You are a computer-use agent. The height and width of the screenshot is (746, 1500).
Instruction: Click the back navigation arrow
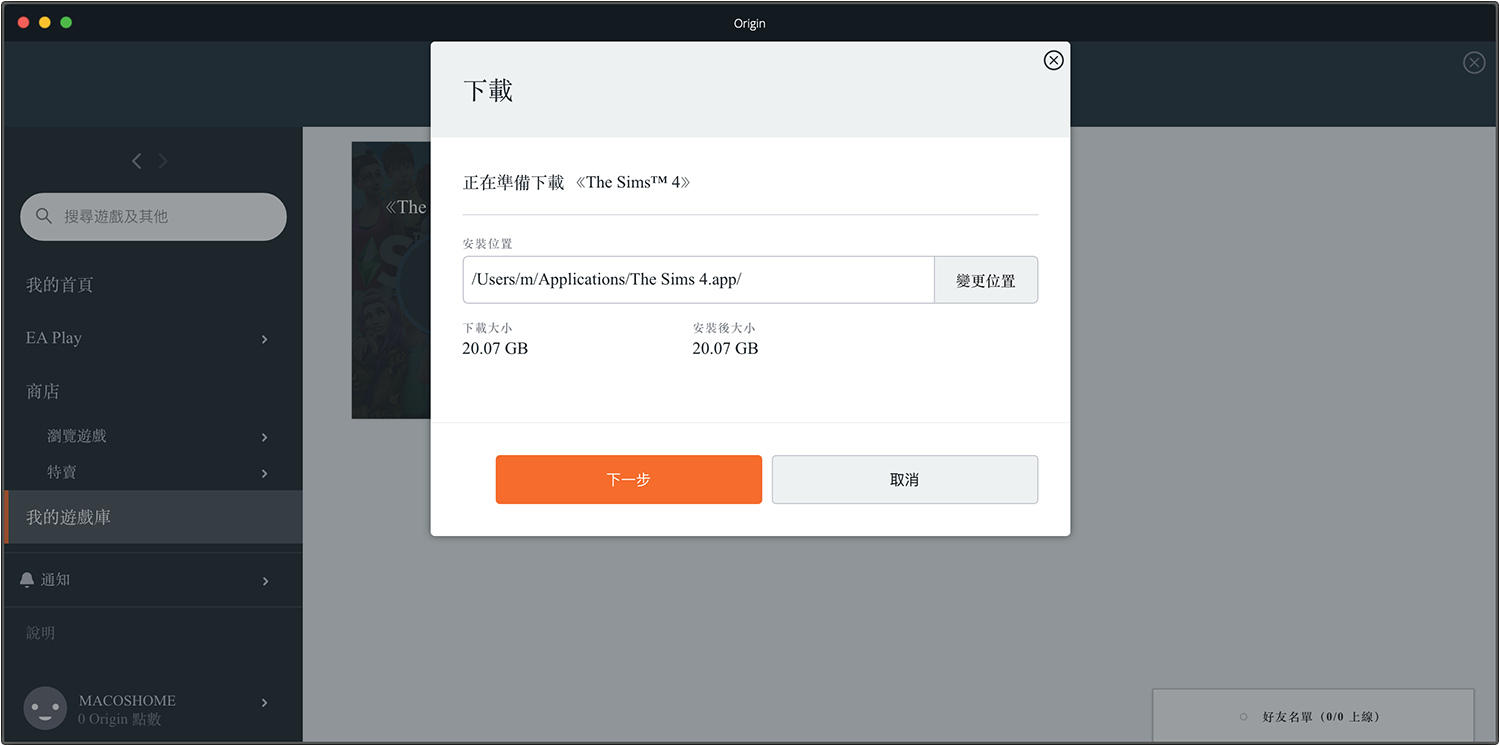coord(137,161)
